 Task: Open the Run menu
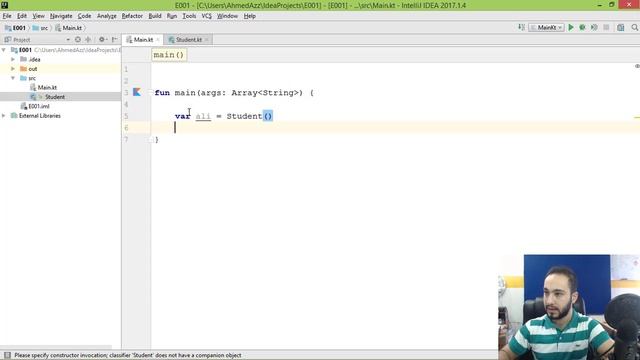172,16
